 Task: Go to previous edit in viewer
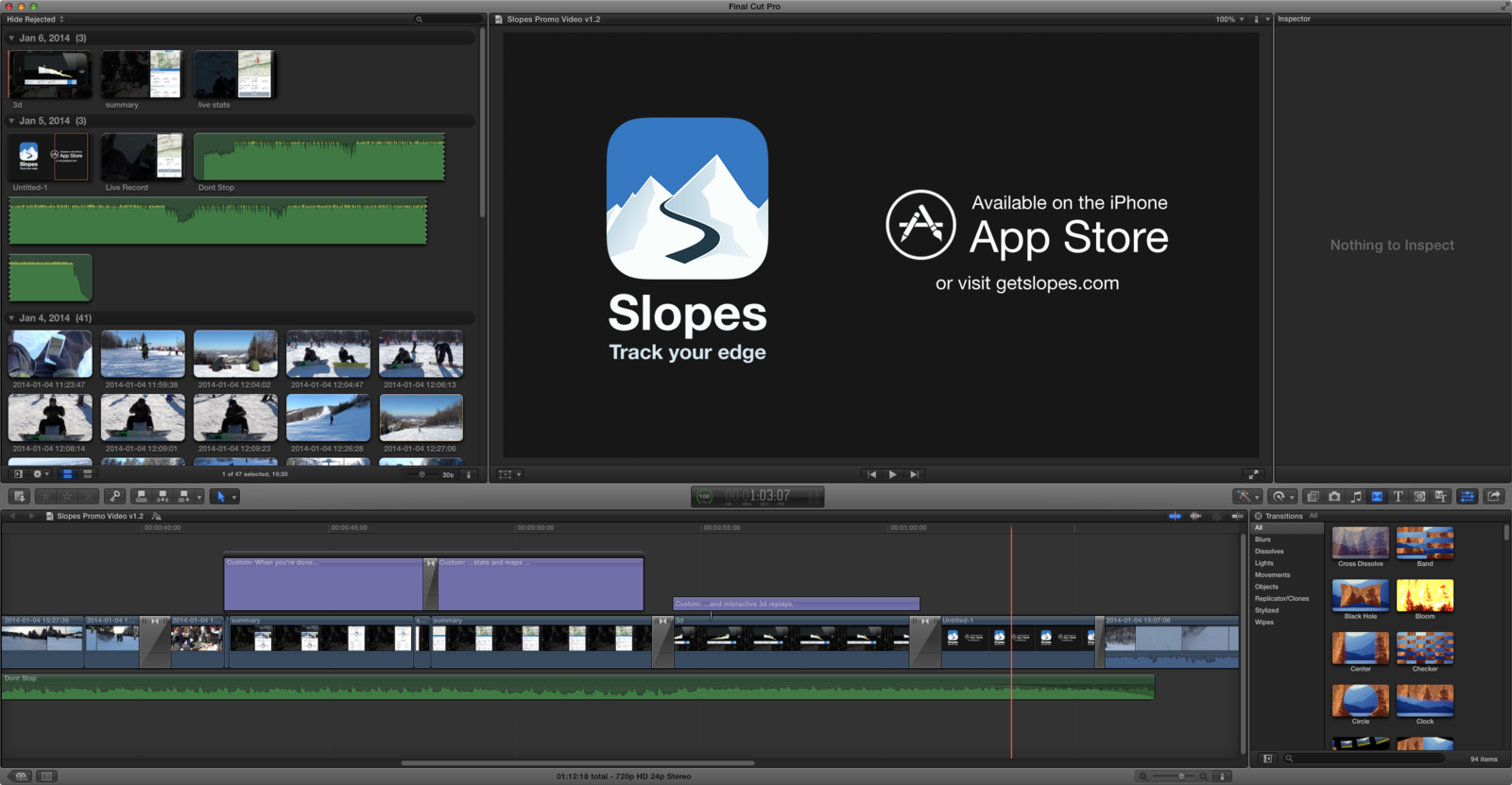(871, 474)
